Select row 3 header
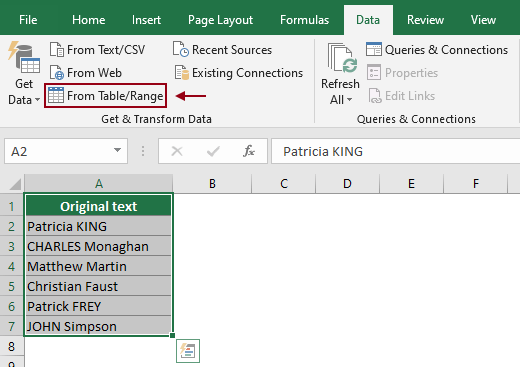Image resolution: width=520 pixels, height=367 pixels. click(12, 246)
